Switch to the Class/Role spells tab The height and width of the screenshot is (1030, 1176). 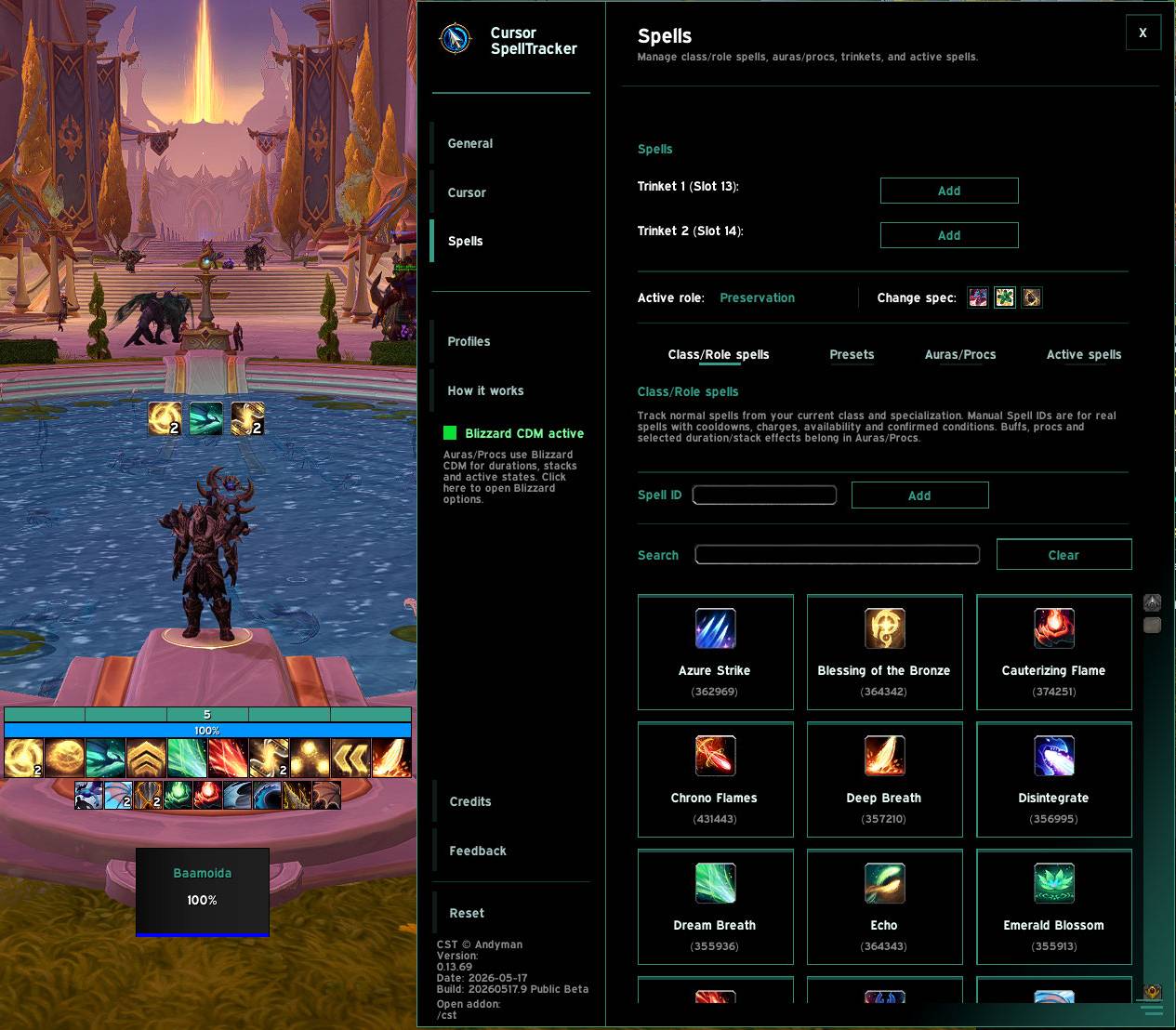coord(719,355)
